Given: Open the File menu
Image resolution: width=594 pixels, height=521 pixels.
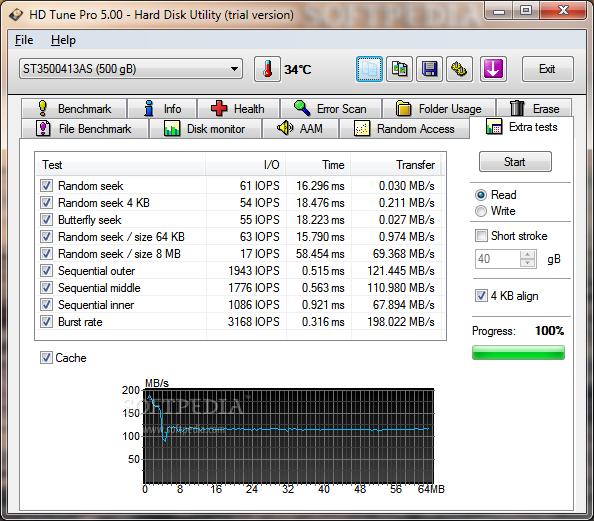Looking at the screenshot, I should tap(24, 40).
